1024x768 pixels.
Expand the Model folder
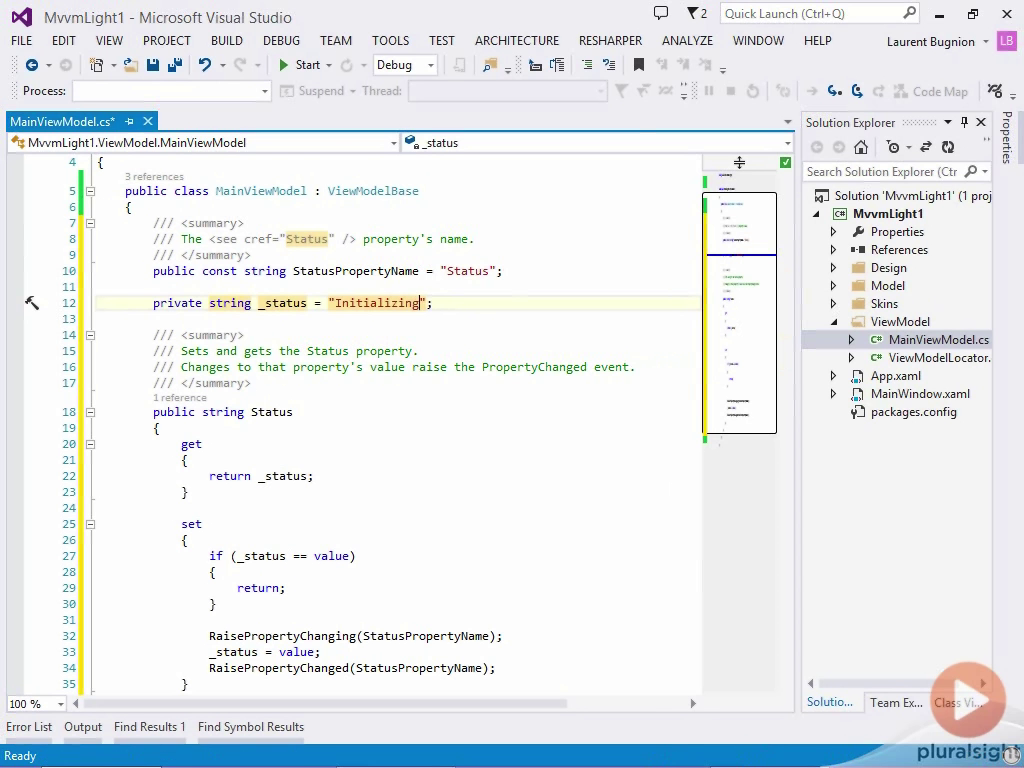point(833,285)
